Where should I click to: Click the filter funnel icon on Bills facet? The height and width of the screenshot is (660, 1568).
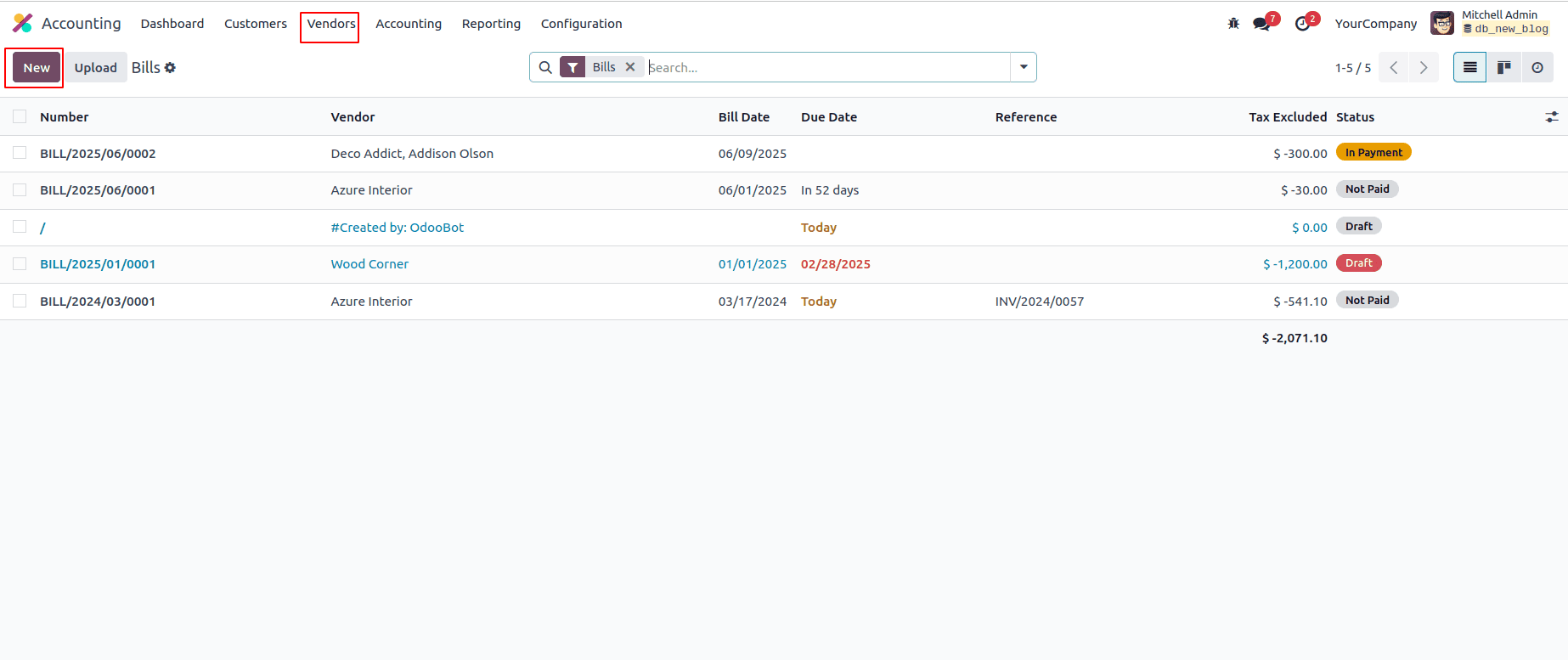point(573,67)
